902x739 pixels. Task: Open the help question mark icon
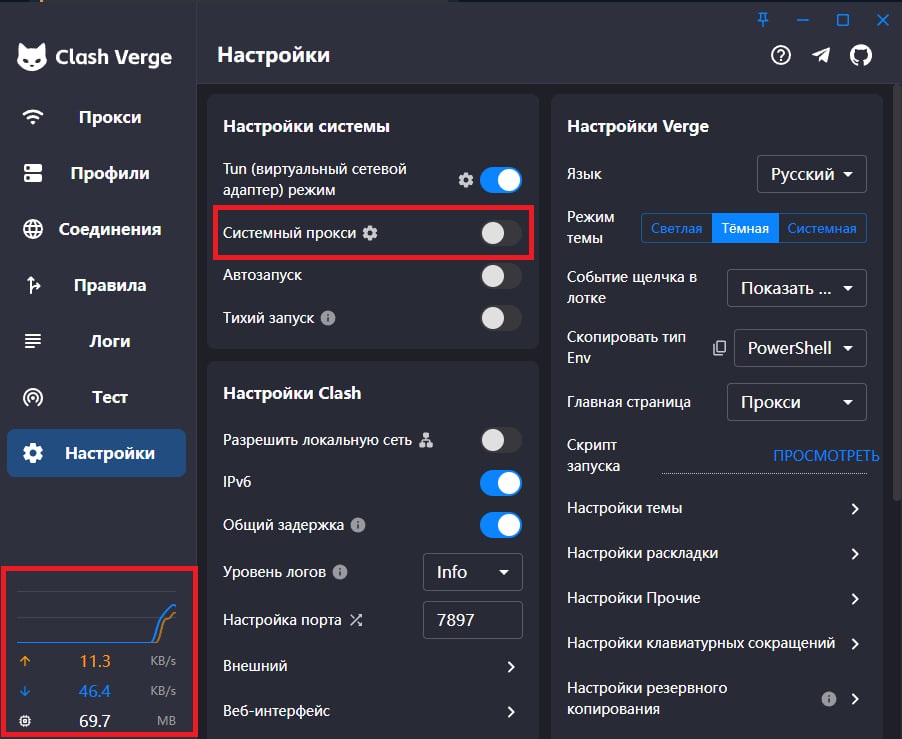[x=781, y=55]
